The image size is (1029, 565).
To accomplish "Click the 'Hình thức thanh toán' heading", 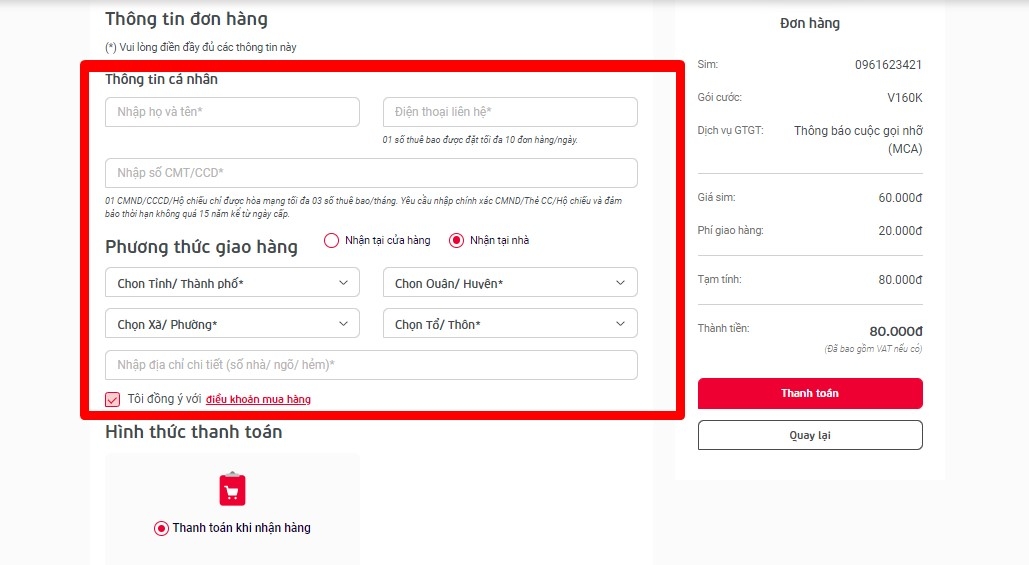I will [194, 432].
